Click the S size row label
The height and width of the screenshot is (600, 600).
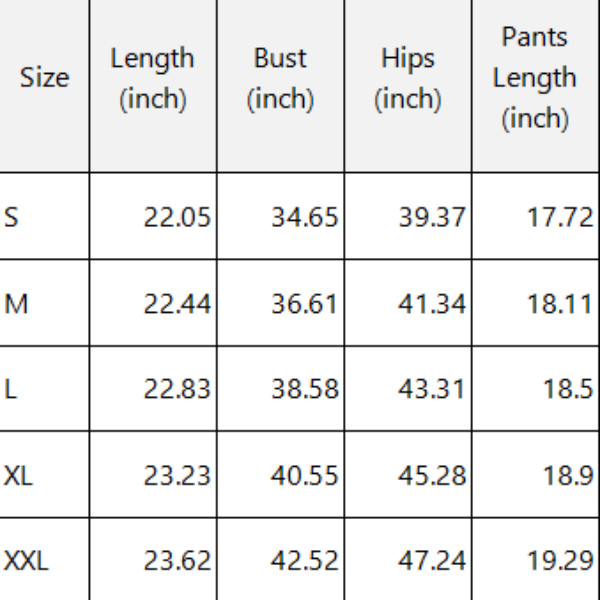[44, 216]
